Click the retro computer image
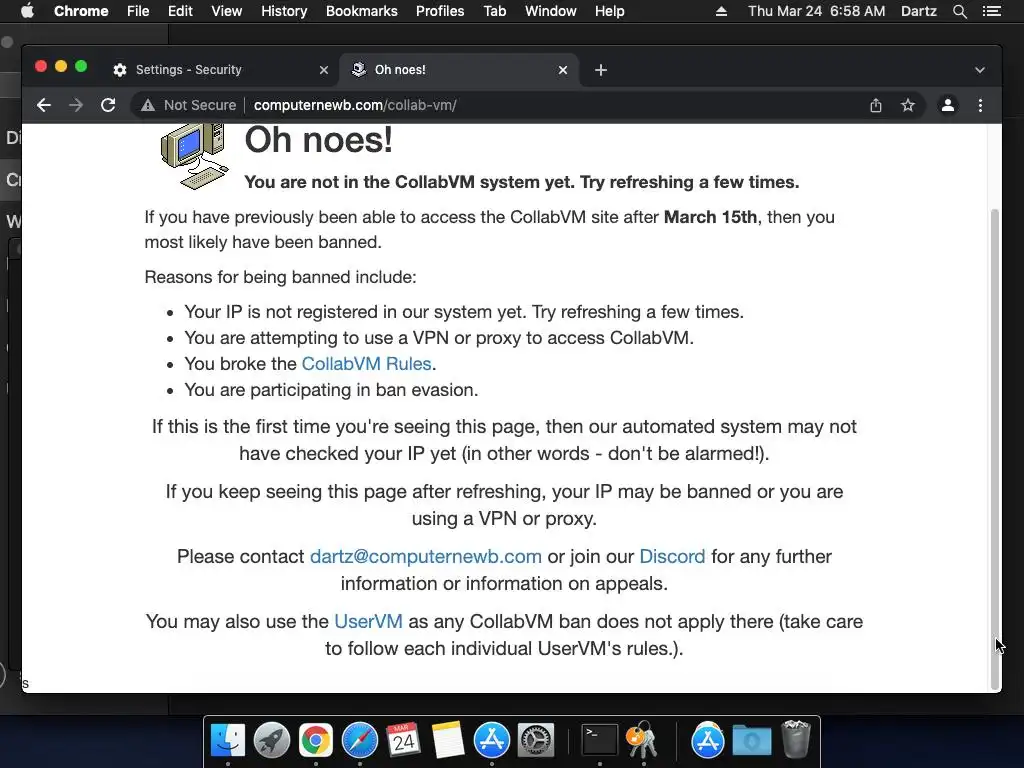Screen dimensions: 1024x768 coord(195,156)
